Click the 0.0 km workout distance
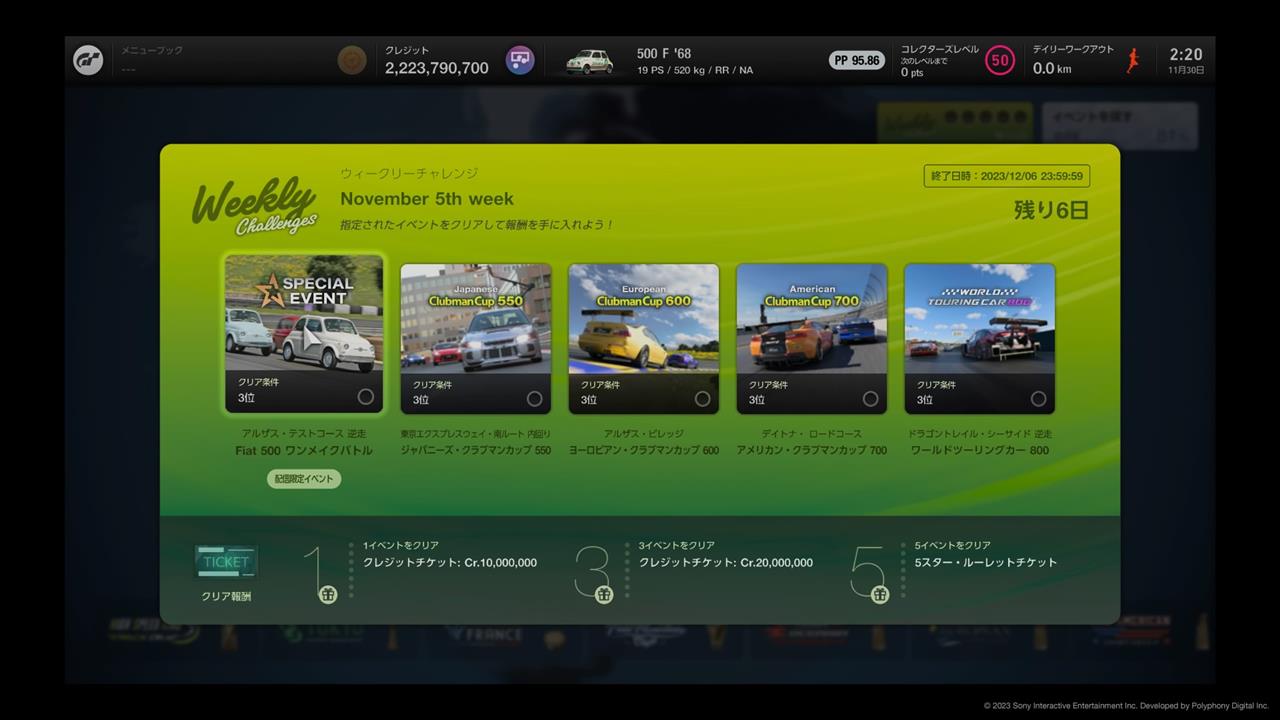Viewport: 1280px width, 720px height. (x=1052, y=68)
